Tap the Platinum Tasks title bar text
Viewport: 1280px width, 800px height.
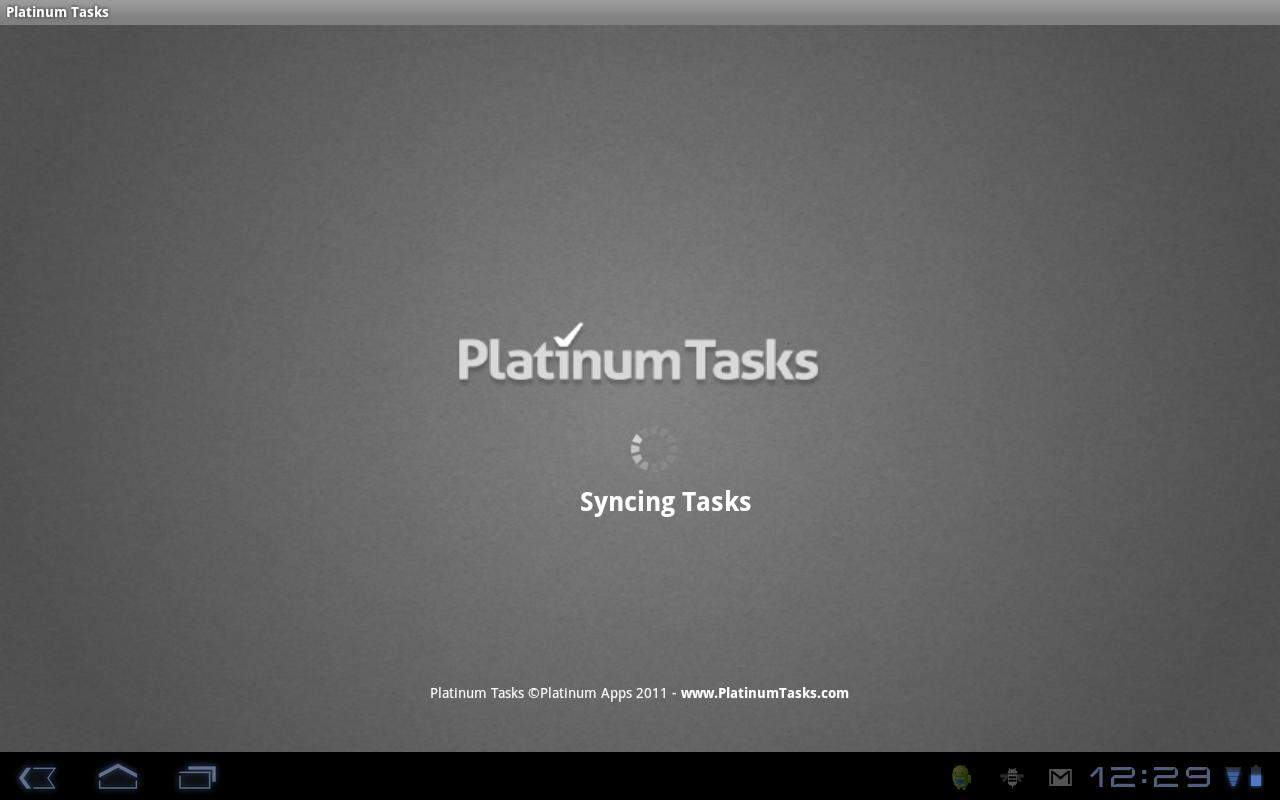pyautogui.click(x=57, y=12)
